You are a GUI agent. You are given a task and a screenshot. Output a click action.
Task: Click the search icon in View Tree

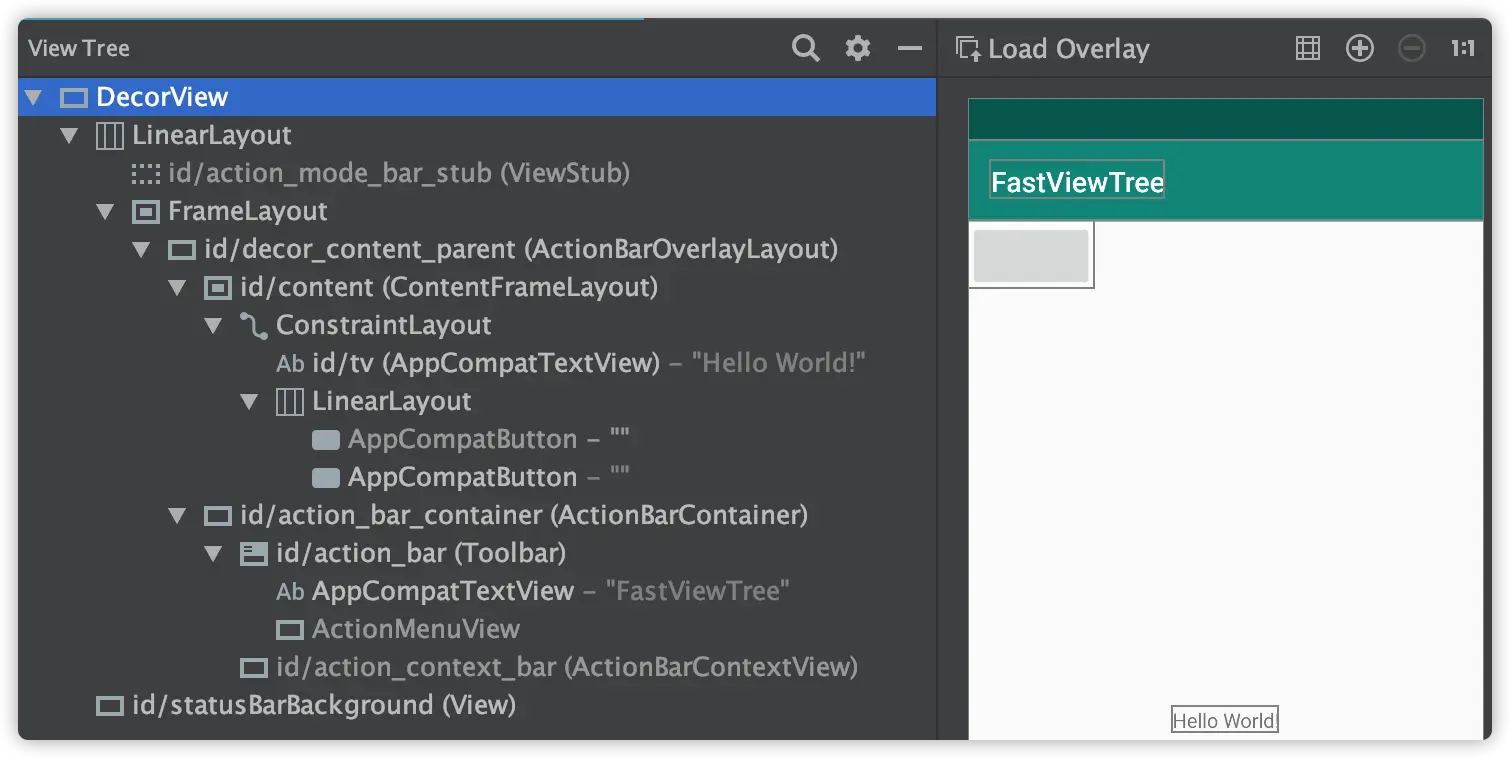pyautogui.click(x=805, y=48)
